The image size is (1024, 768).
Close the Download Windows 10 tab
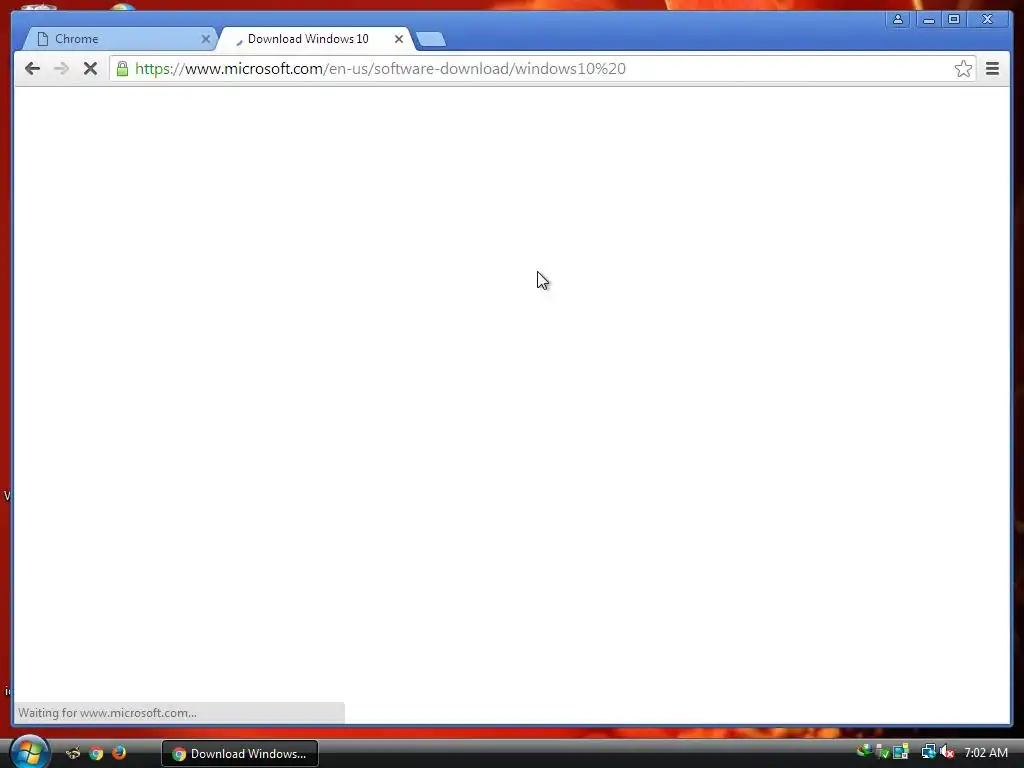pos(398,39)
